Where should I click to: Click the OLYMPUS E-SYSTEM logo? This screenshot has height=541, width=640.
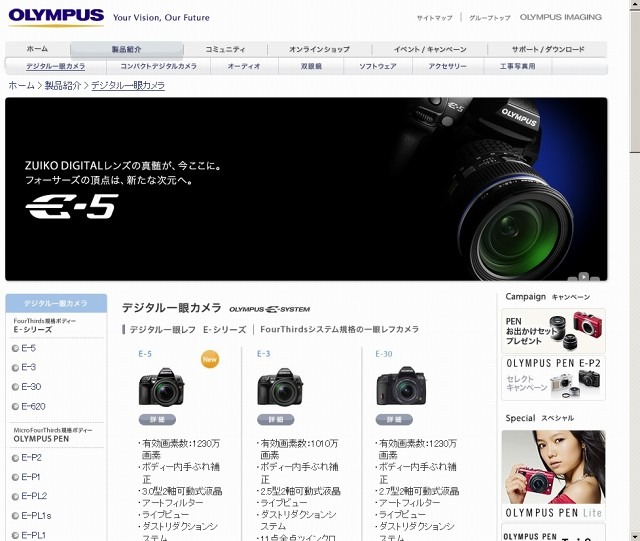[269, 309]
